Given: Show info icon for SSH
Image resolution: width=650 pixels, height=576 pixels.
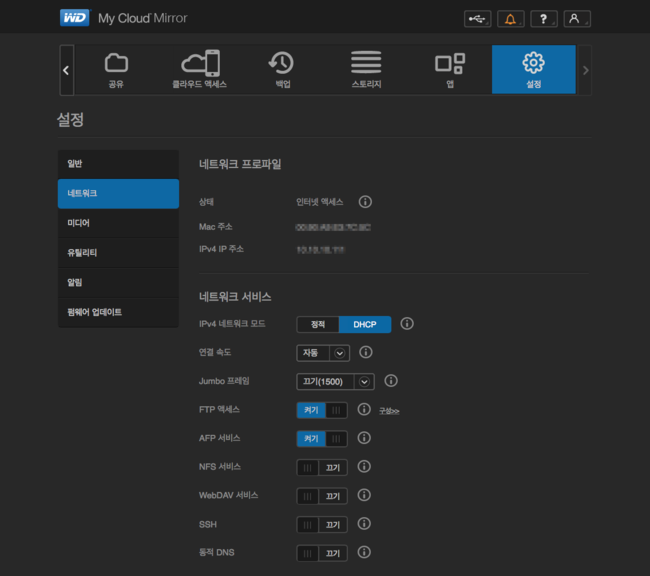Looking at the screenshot, I should [364, 523].
